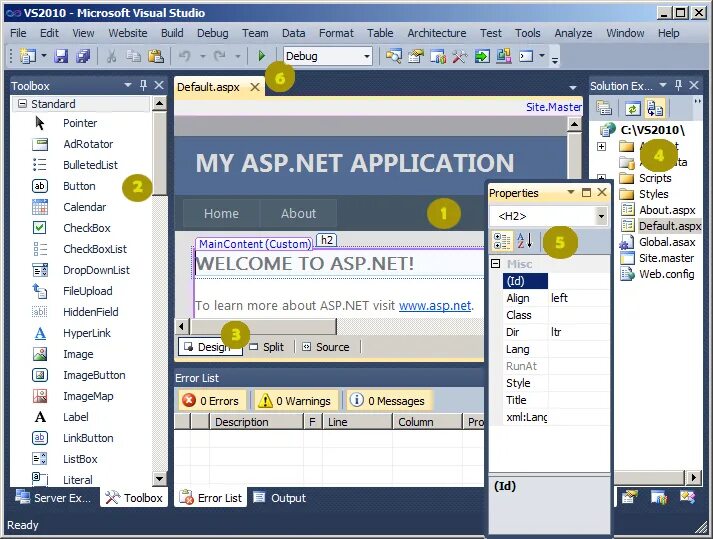Collapse the Misc category in Properties

pyautogui.click(x=496, y=264)
